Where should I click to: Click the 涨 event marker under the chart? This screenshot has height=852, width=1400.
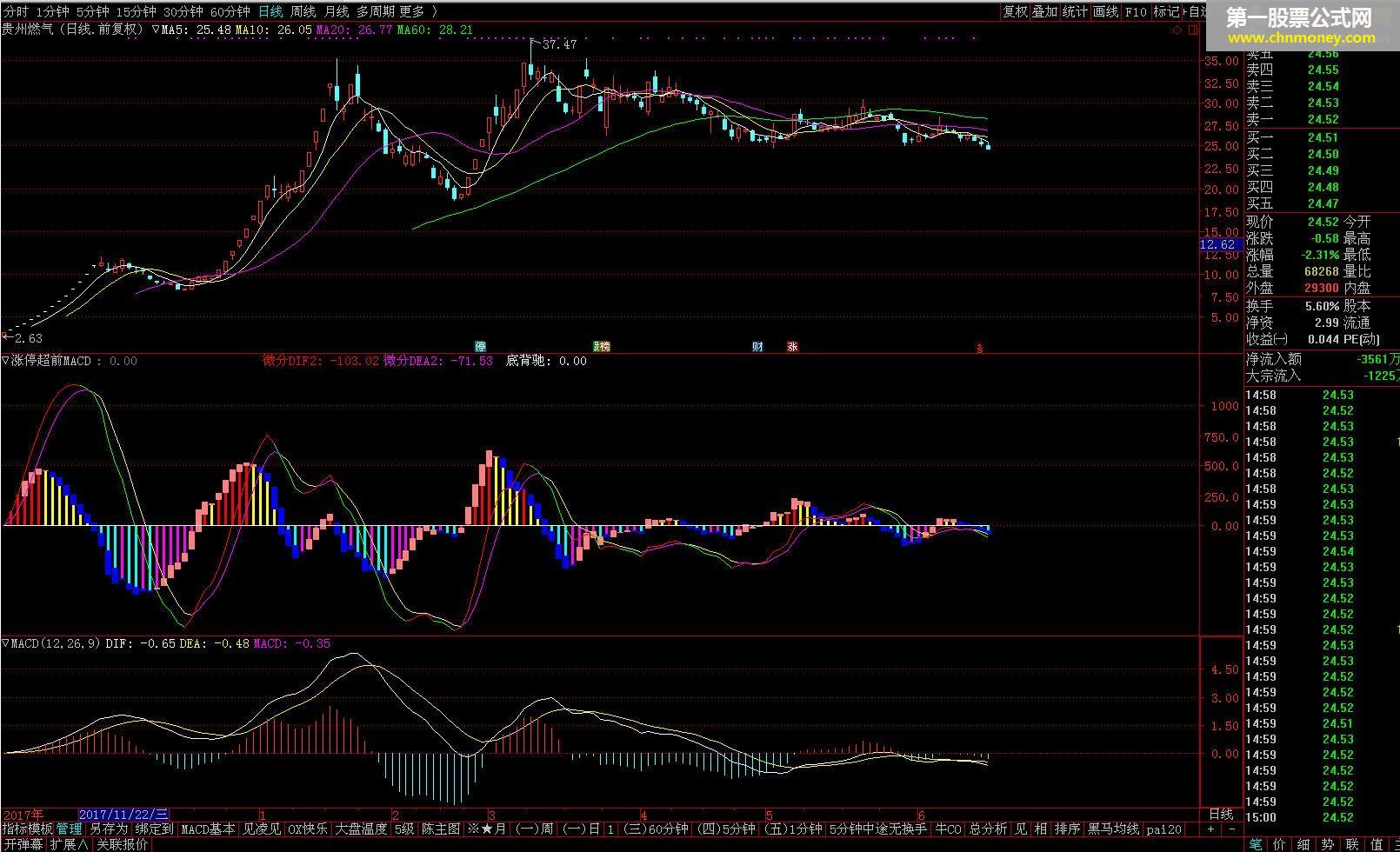[x=792, y=347]
